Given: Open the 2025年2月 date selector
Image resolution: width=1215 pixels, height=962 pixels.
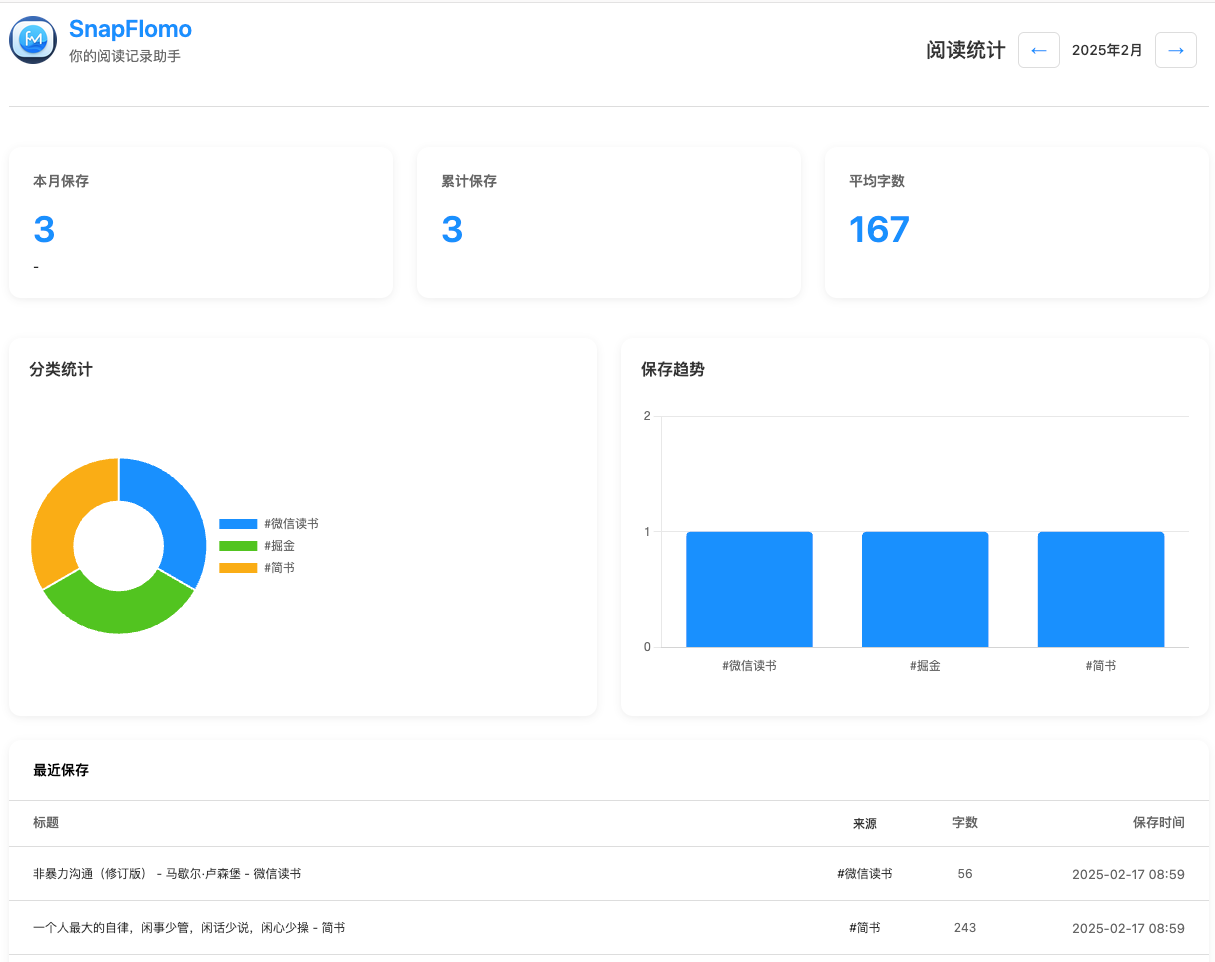Looking at the screenshot, I should click(1107, 49).
